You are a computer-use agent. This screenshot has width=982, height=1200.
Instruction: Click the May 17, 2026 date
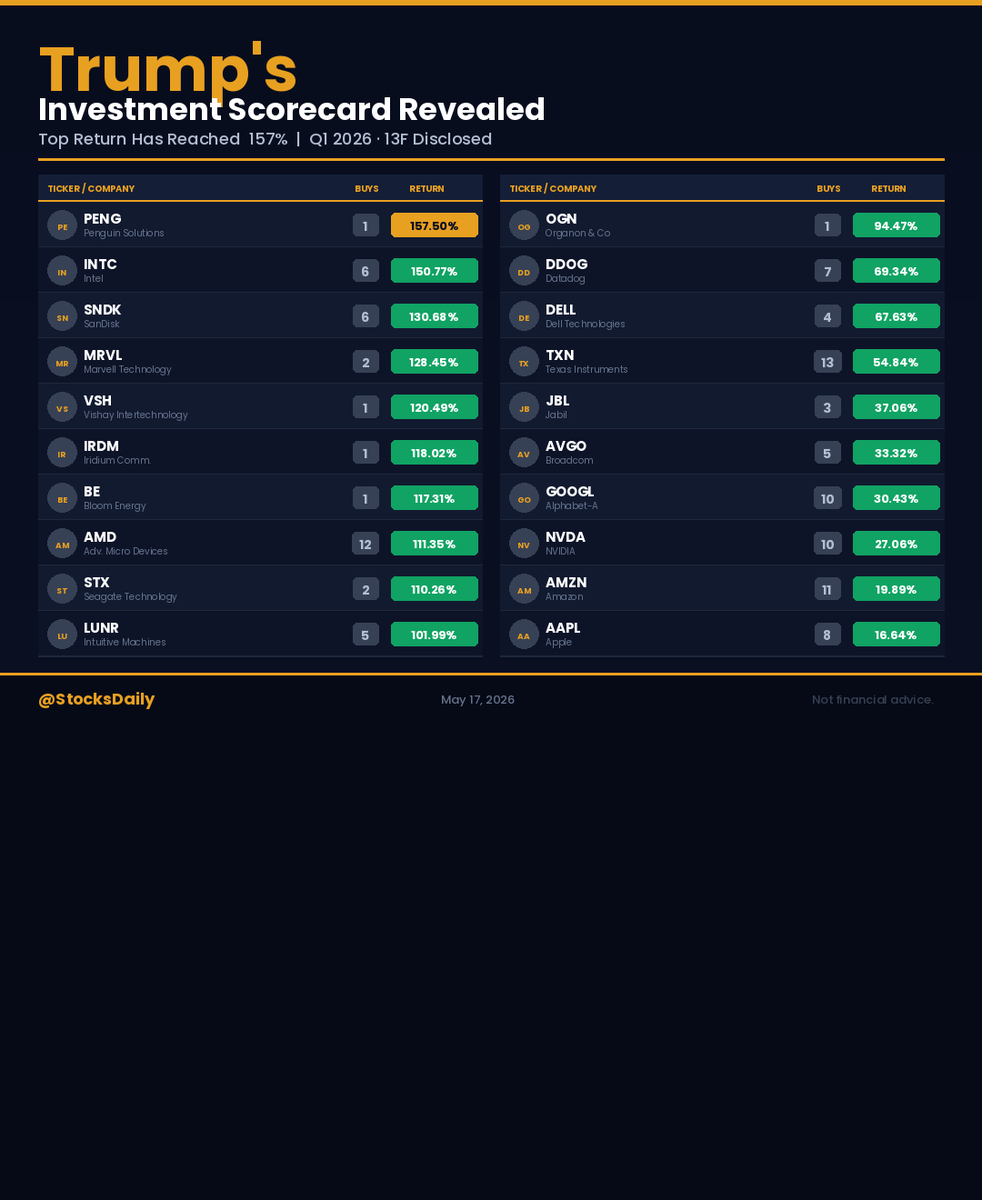[478, 699]
